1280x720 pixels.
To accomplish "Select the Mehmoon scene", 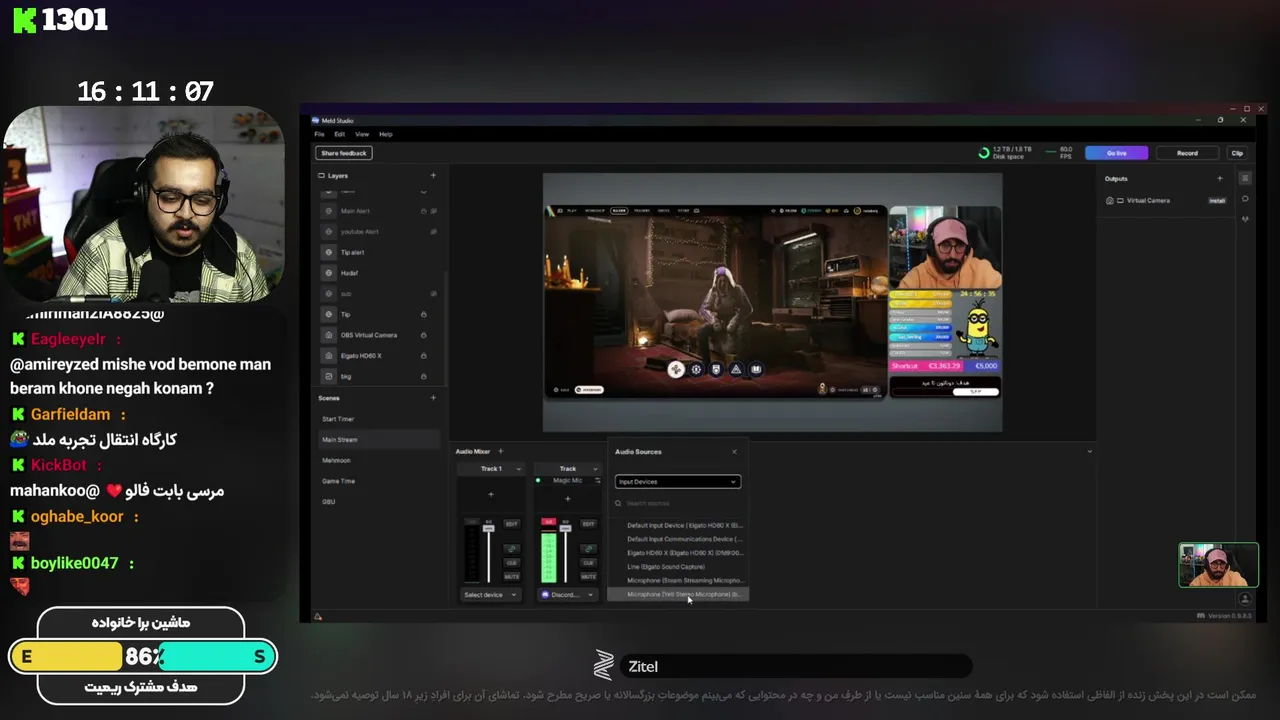I will [378, 460].
